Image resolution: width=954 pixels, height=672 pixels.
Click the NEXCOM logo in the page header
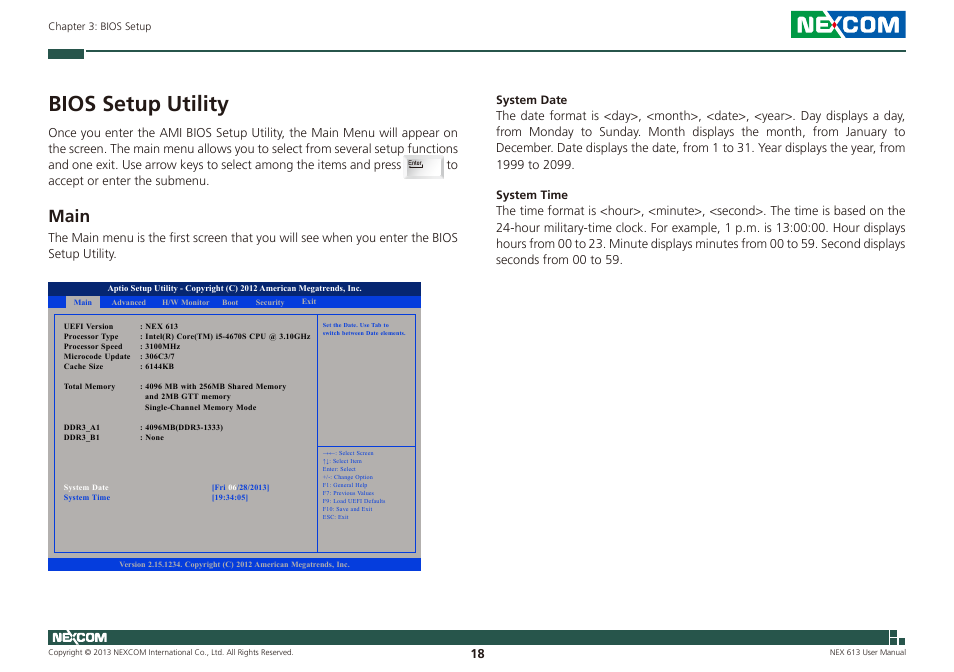(848, 24)
